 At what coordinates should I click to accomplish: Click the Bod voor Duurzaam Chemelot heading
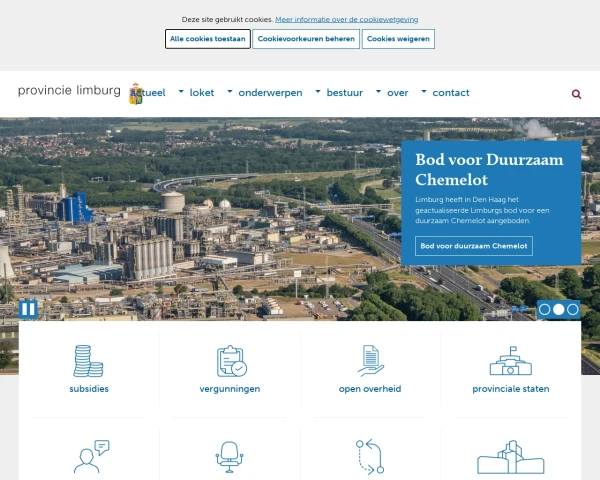point(489,170)
